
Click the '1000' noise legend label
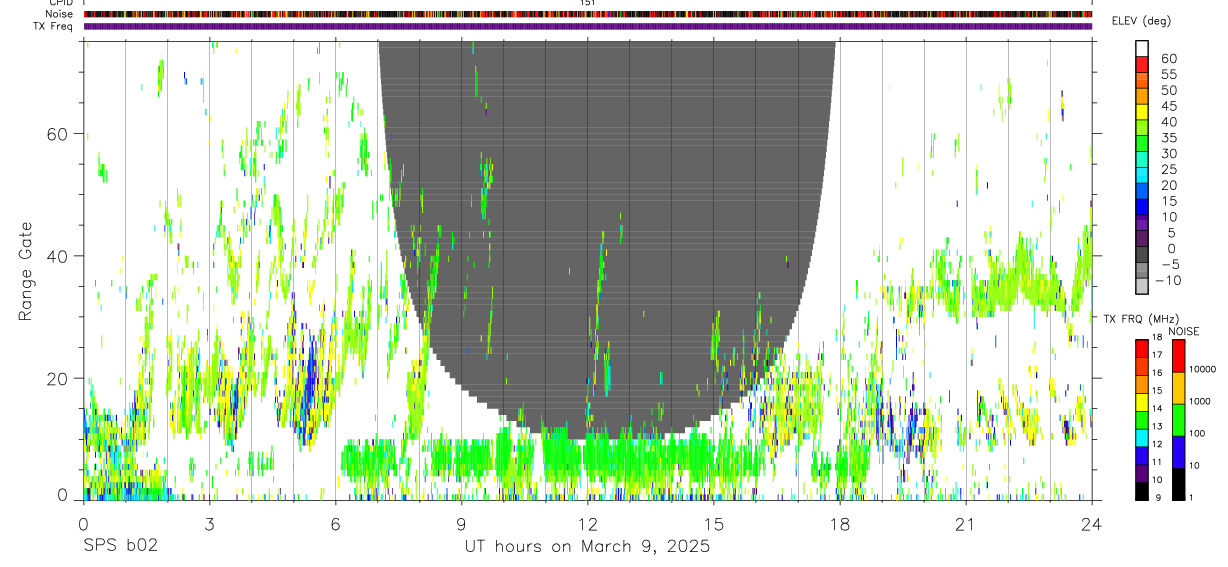(x=1201, y=400)
